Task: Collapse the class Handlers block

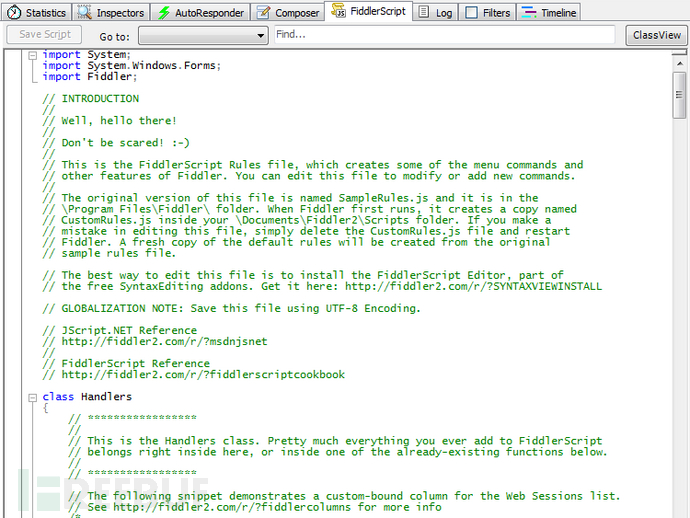Action: 33,398
